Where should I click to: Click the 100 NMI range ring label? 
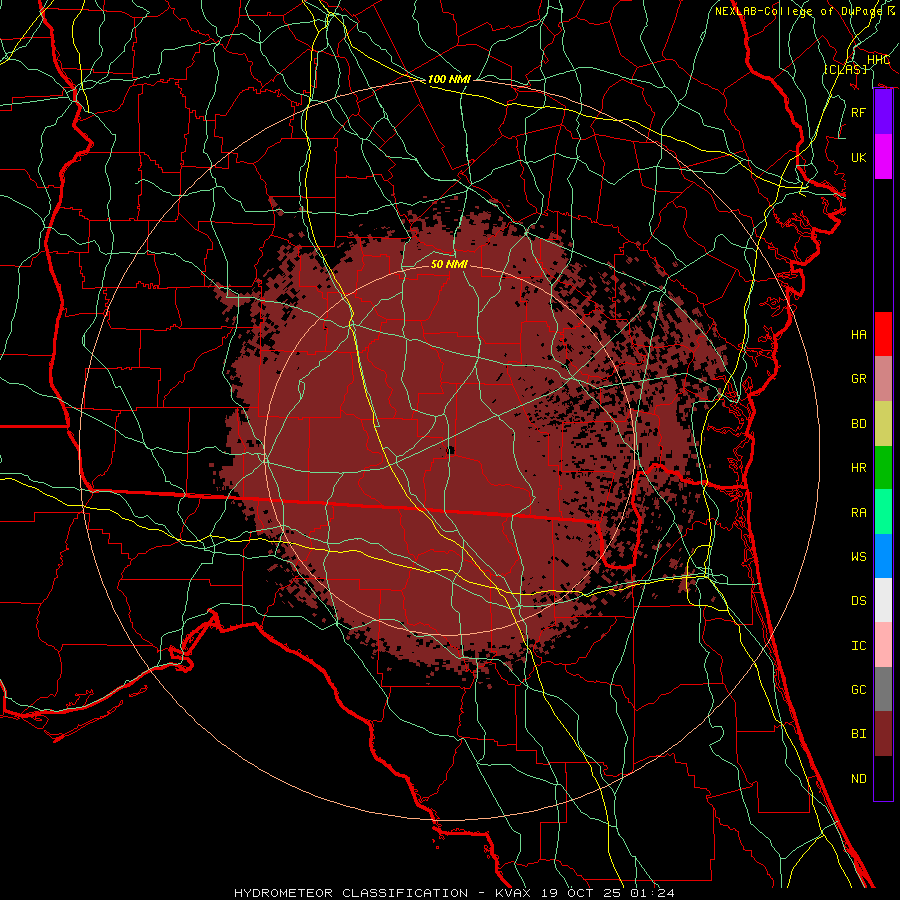[x=449, y=79]
